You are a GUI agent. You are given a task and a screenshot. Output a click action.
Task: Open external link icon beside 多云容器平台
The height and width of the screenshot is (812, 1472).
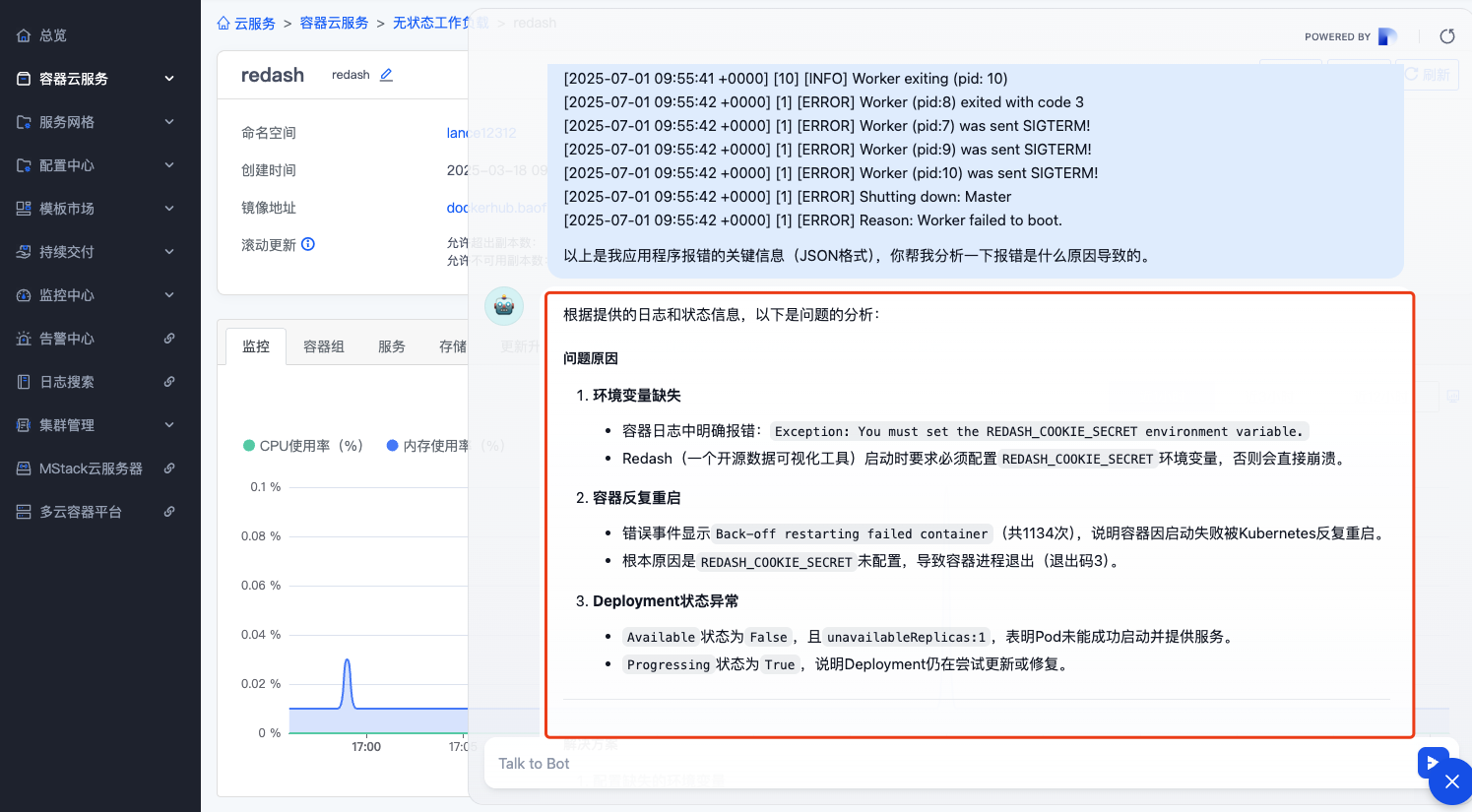169,512
